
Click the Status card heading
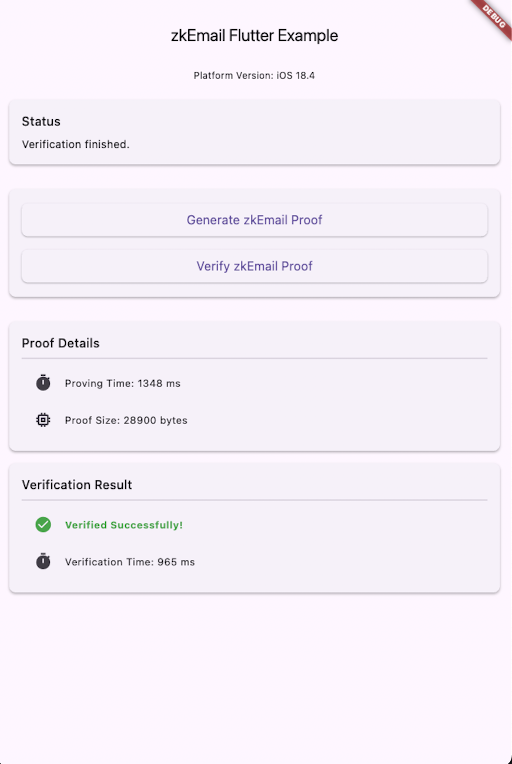41,121
